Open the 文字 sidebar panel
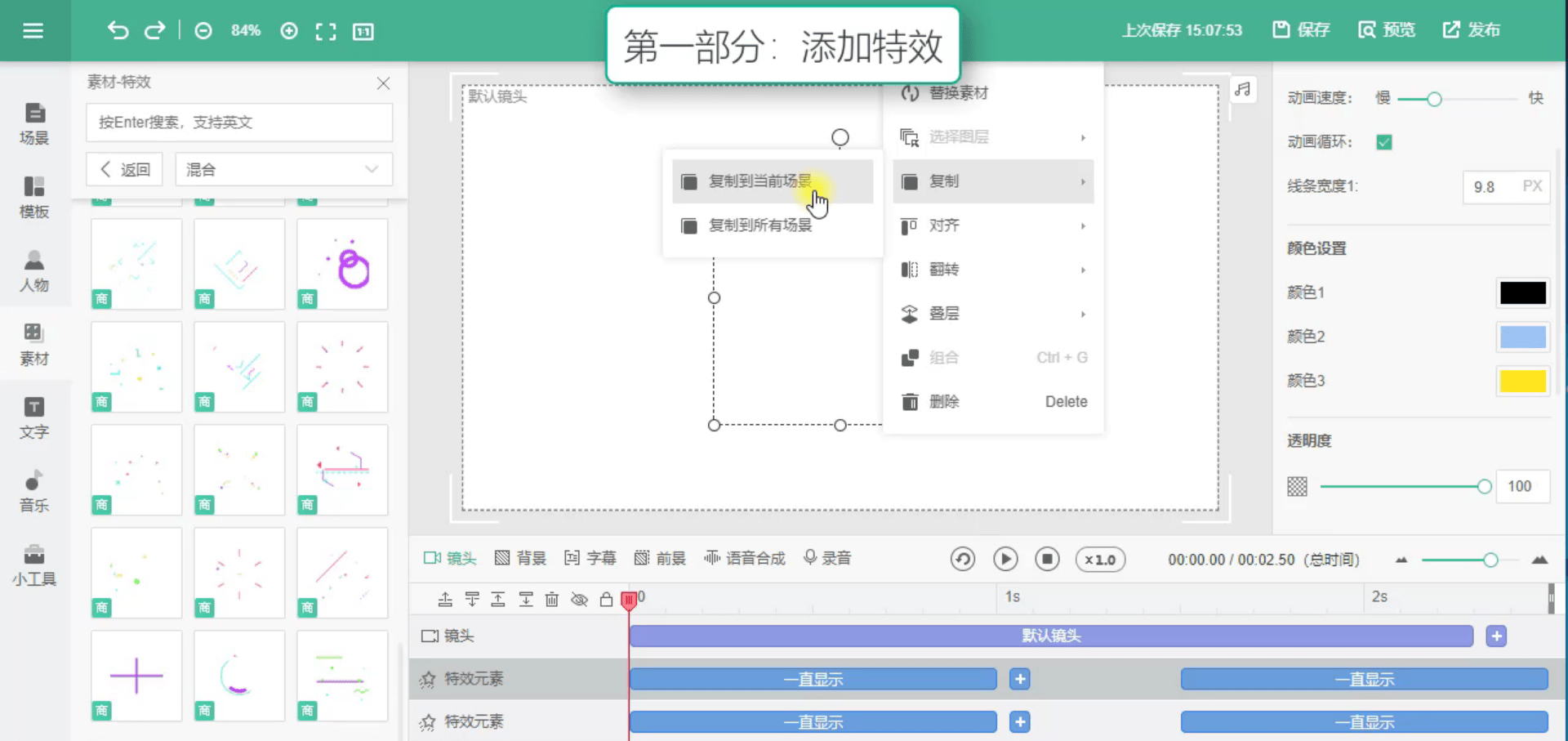Image resolution: width=1568 pixels, height=741 pixels. (x=34, y=418)
